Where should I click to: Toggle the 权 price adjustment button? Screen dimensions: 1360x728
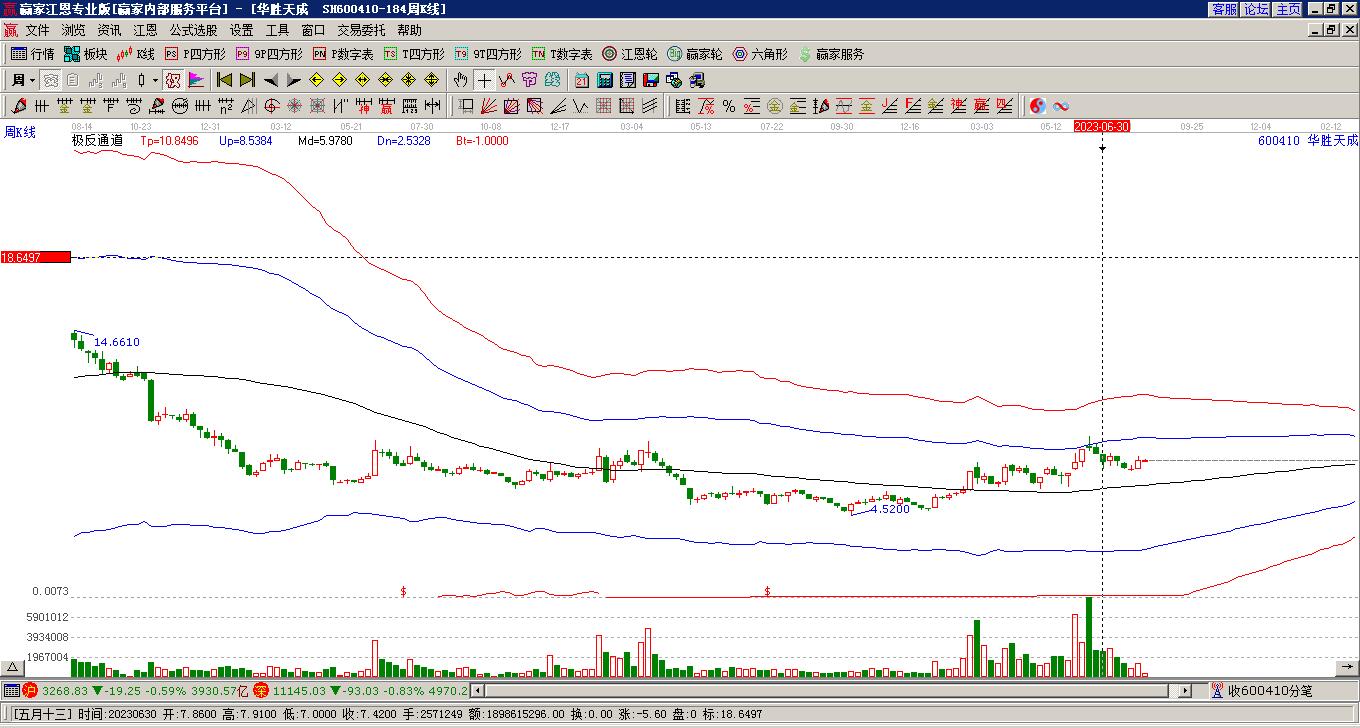tap(172, 80)
